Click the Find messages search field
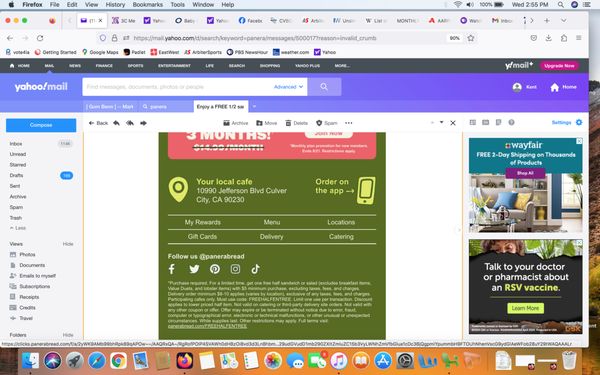This screenshot has height=375, width=600. tap(178, 87)
